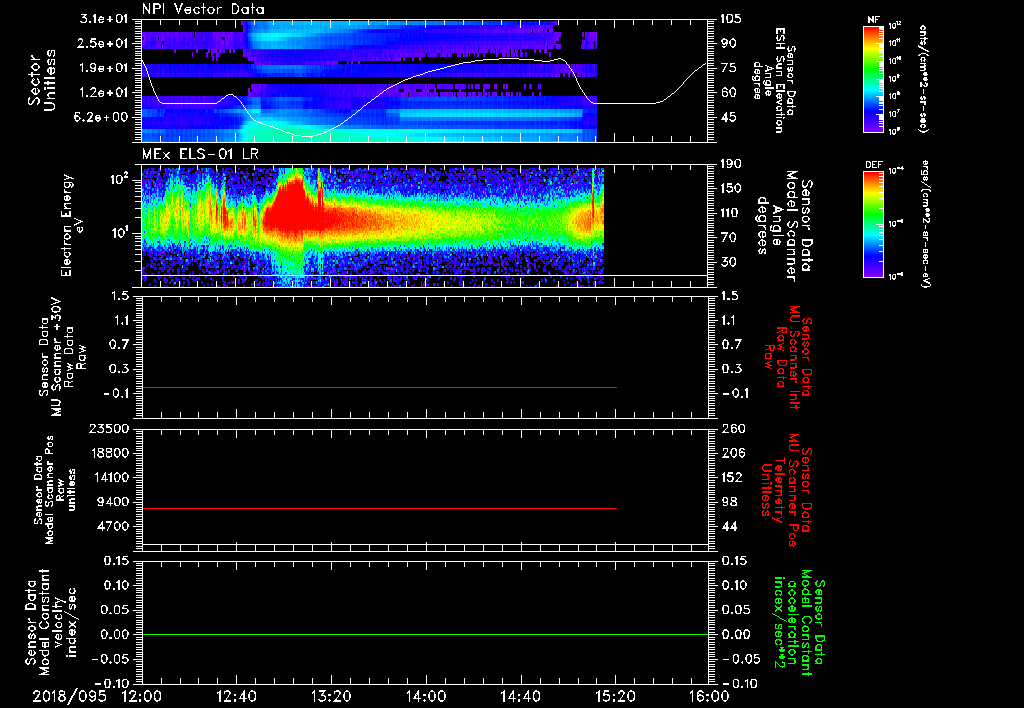This screenshot has height=708, width=1024.
Task: Click the red line in MU Scanner +30V panel
Action: [x=379, y=387]
